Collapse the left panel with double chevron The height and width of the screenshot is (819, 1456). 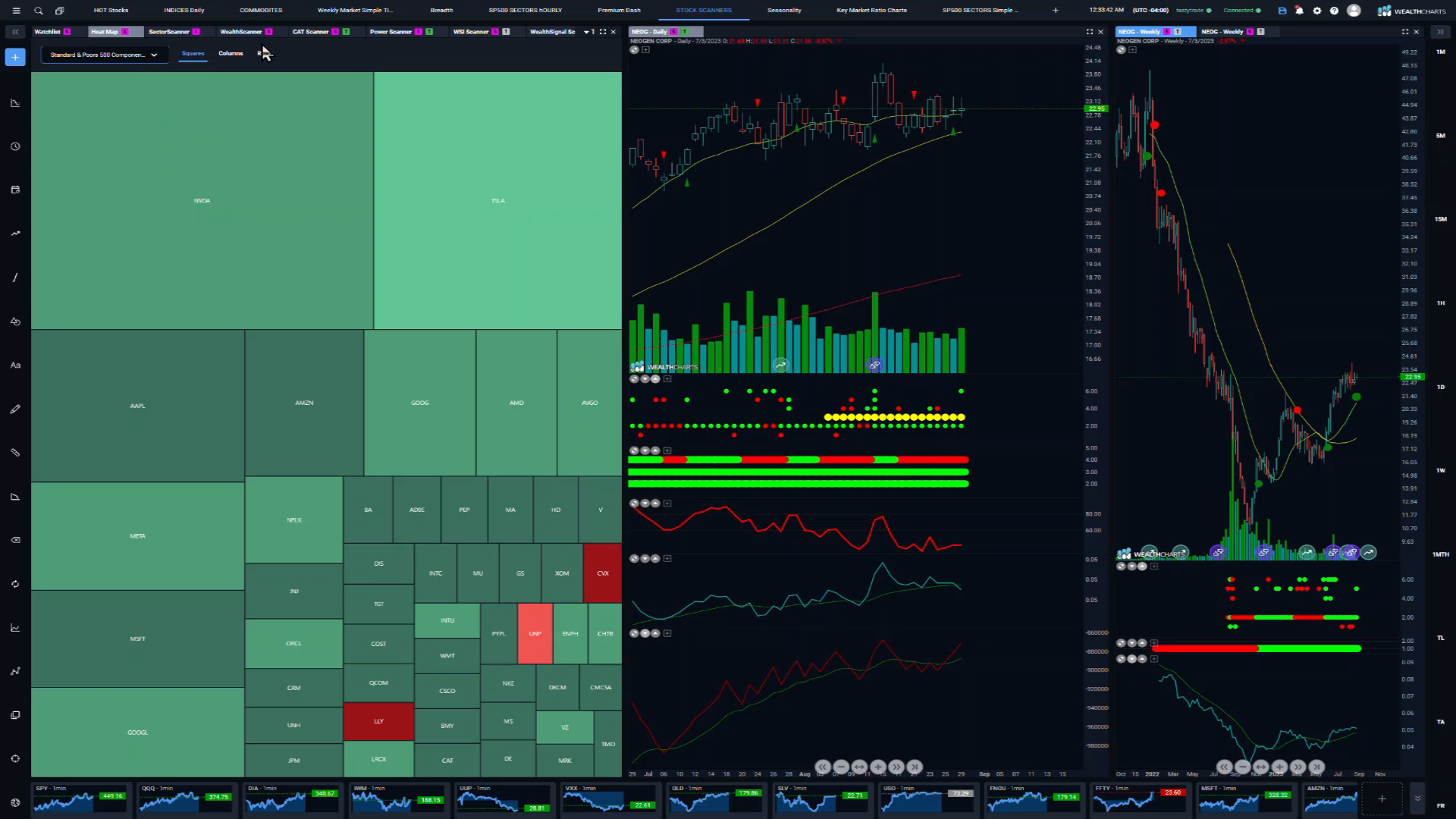point(15,32)
